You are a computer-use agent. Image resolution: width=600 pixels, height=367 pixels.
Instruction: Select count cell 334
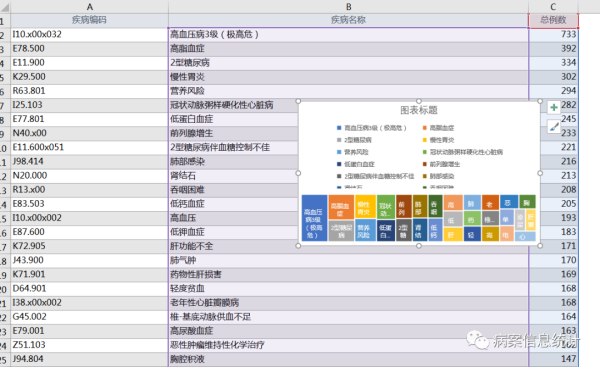click(x=553, y=63)
